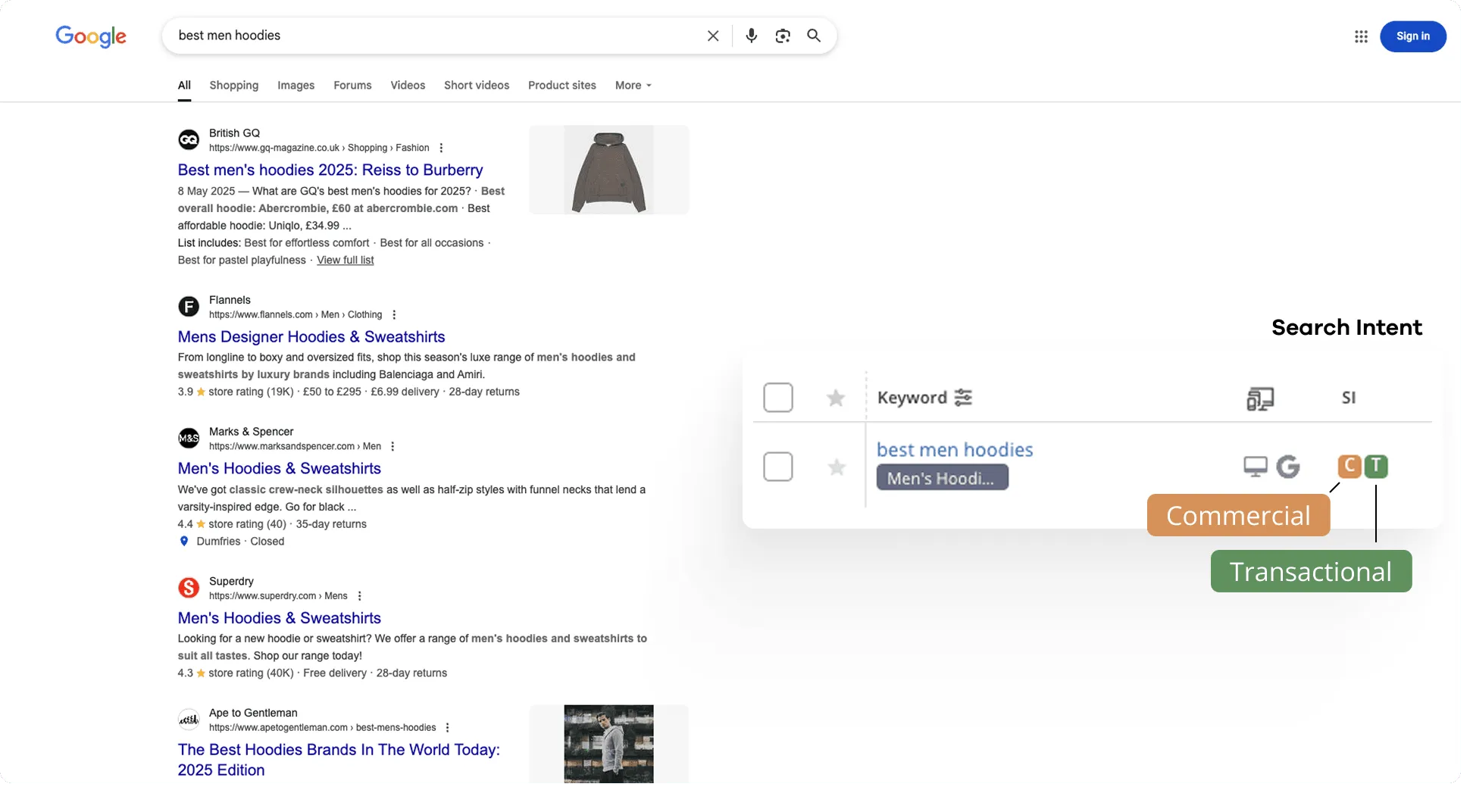Check the best men hoodies keyword checkbox
Image resolution: width=1473 pixels, height=812 pixels.
[778, 467]
